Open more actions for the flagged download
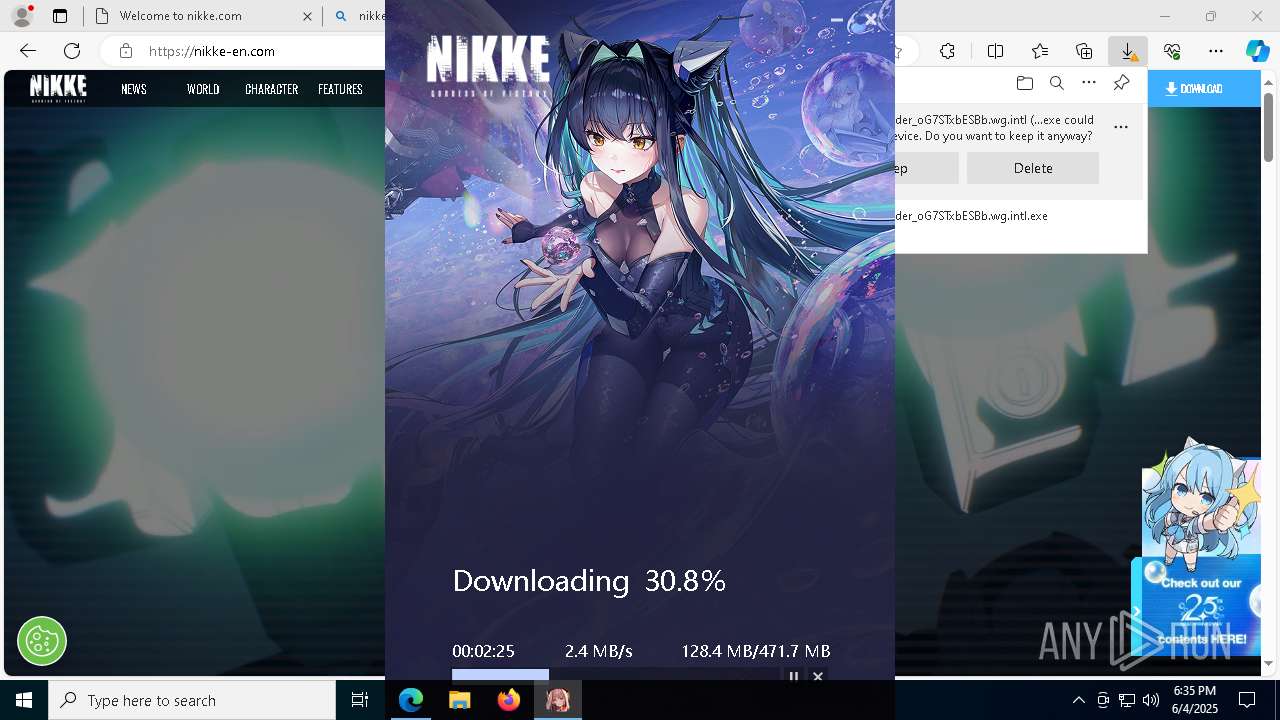This screenshot has width=1280, height=720. (x=1121, y=127)
